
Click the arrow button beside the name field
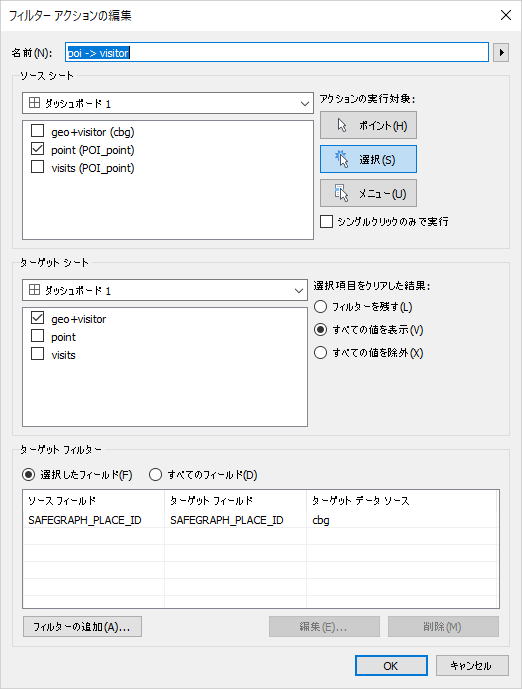[x=501, y=53]
